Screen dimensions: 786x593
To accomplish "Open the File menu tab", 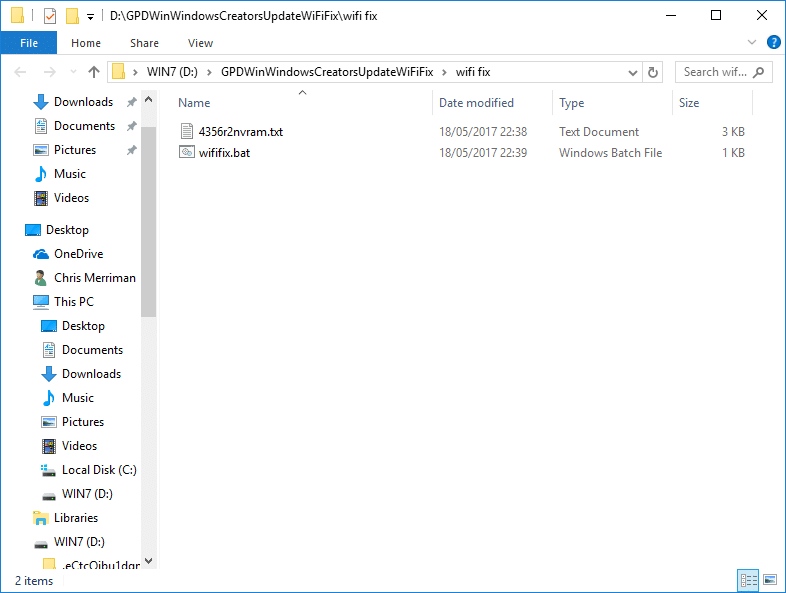I will pos(29,43).
